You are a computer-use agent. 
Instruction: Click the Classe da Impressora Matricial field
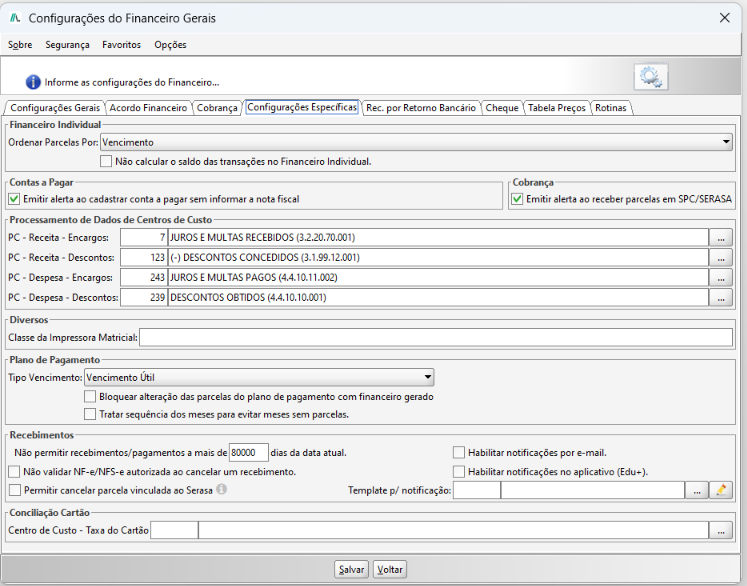pyautogui.click(x=436, y=337)
